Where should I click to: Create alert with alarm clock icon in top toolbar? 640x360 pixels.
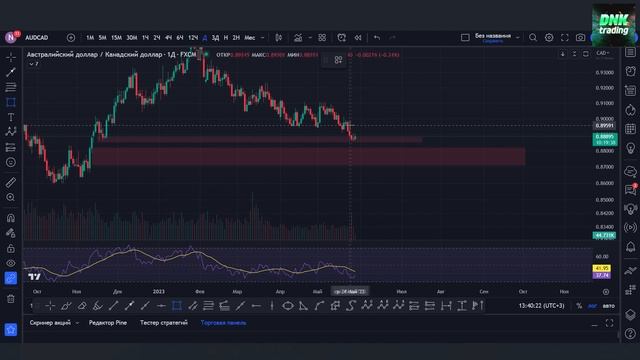point(342,38)
